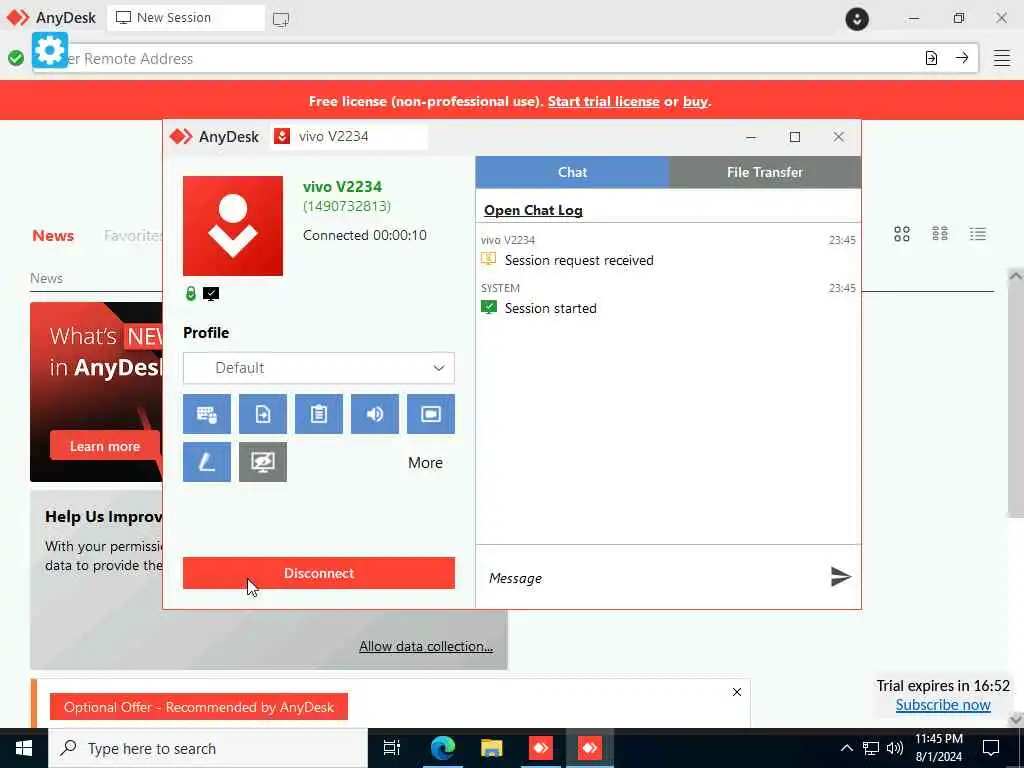Click the settings gear icon

tap(50, 50)
